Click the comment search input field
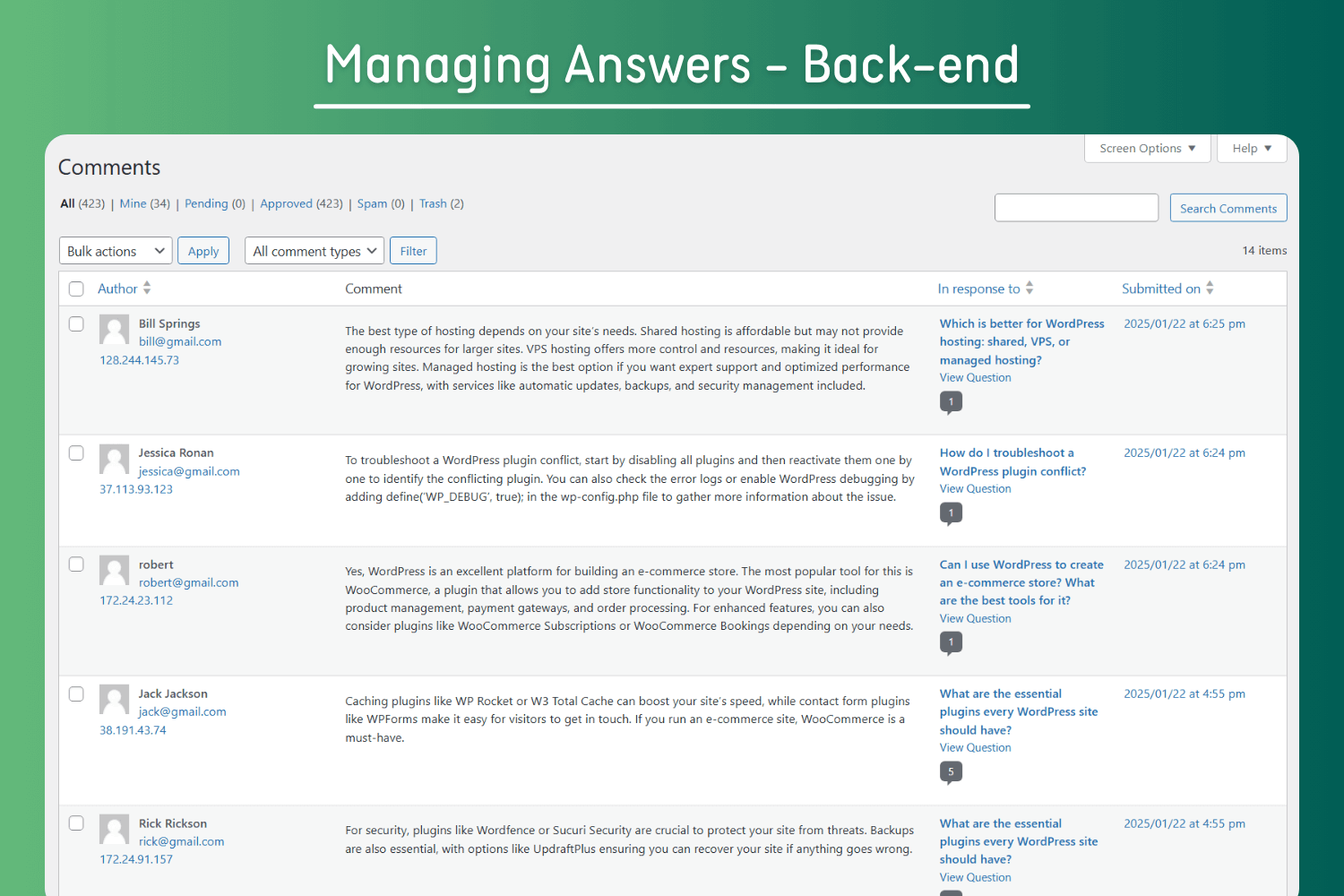This screenshot has width=1344, height=896. pos(1076,208)
